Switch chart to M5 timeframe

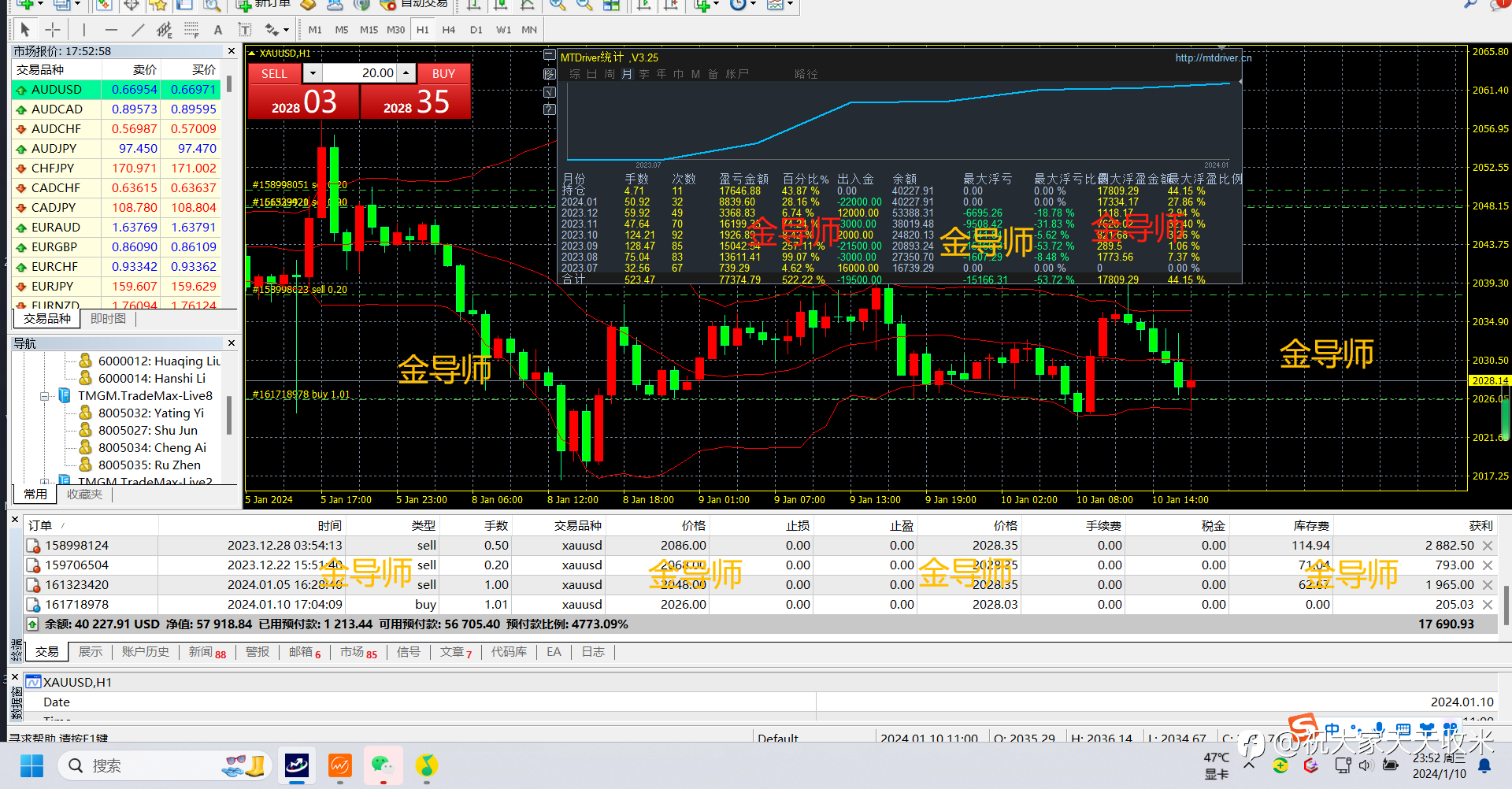[342, 30]
